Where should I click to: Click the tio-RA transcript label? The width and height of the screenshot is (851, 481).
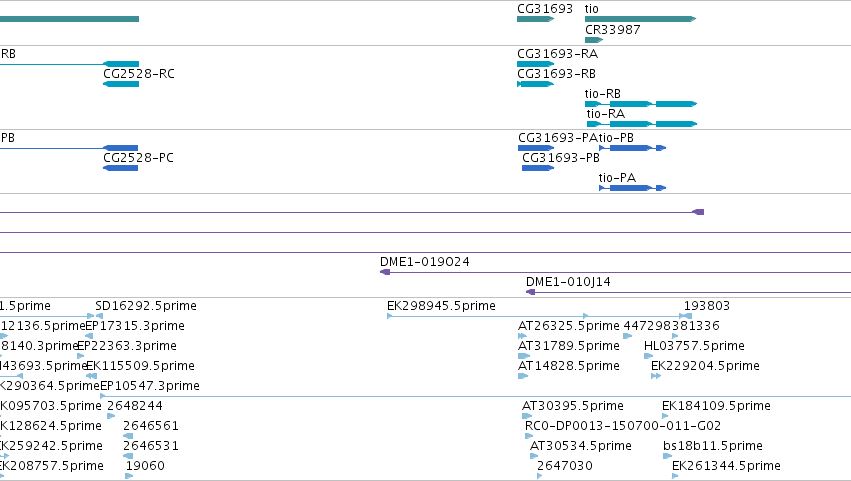pyautogui.click(x=606, y=114)
